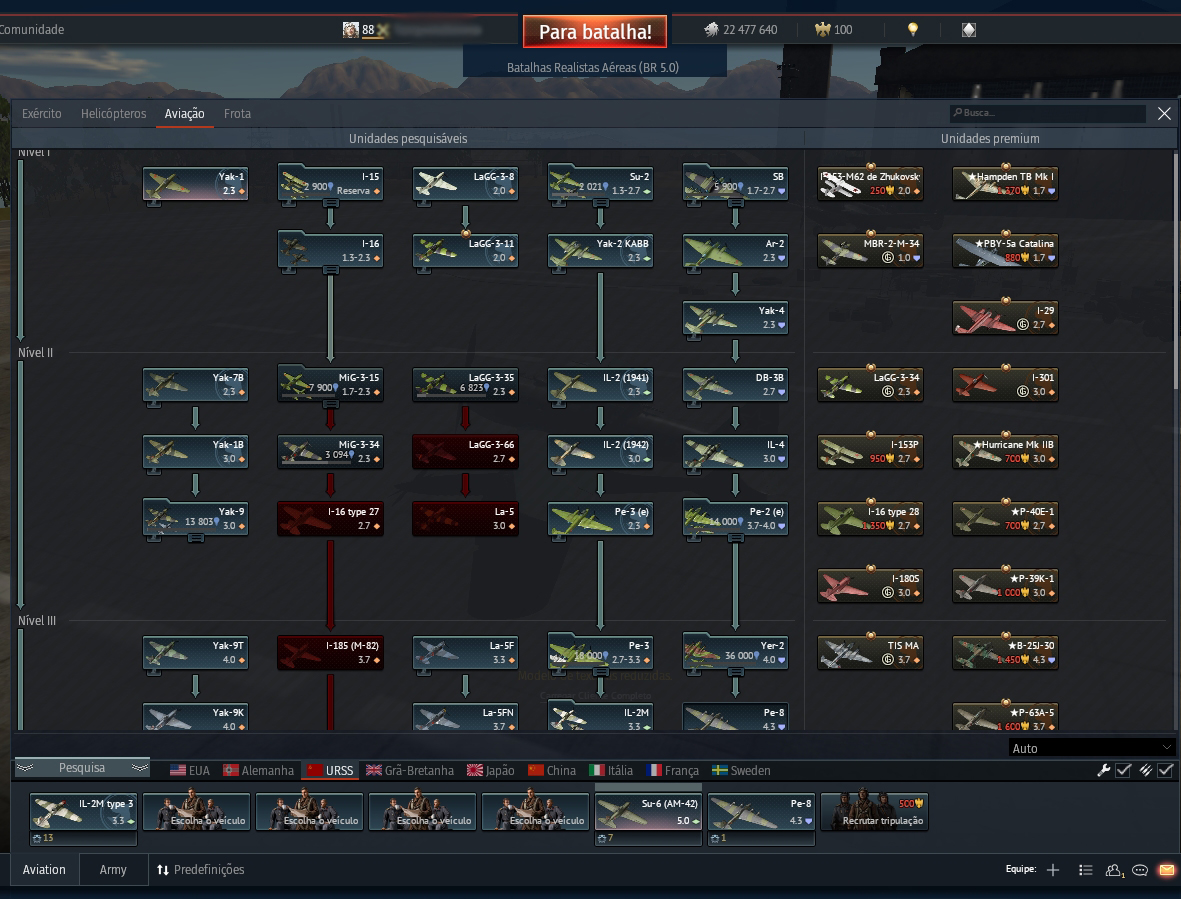Viewport: 1181px width, 899px height.
Task: Toggle the automatic repair checkbox beside wrench
Action: click(x=1123, y=770)
